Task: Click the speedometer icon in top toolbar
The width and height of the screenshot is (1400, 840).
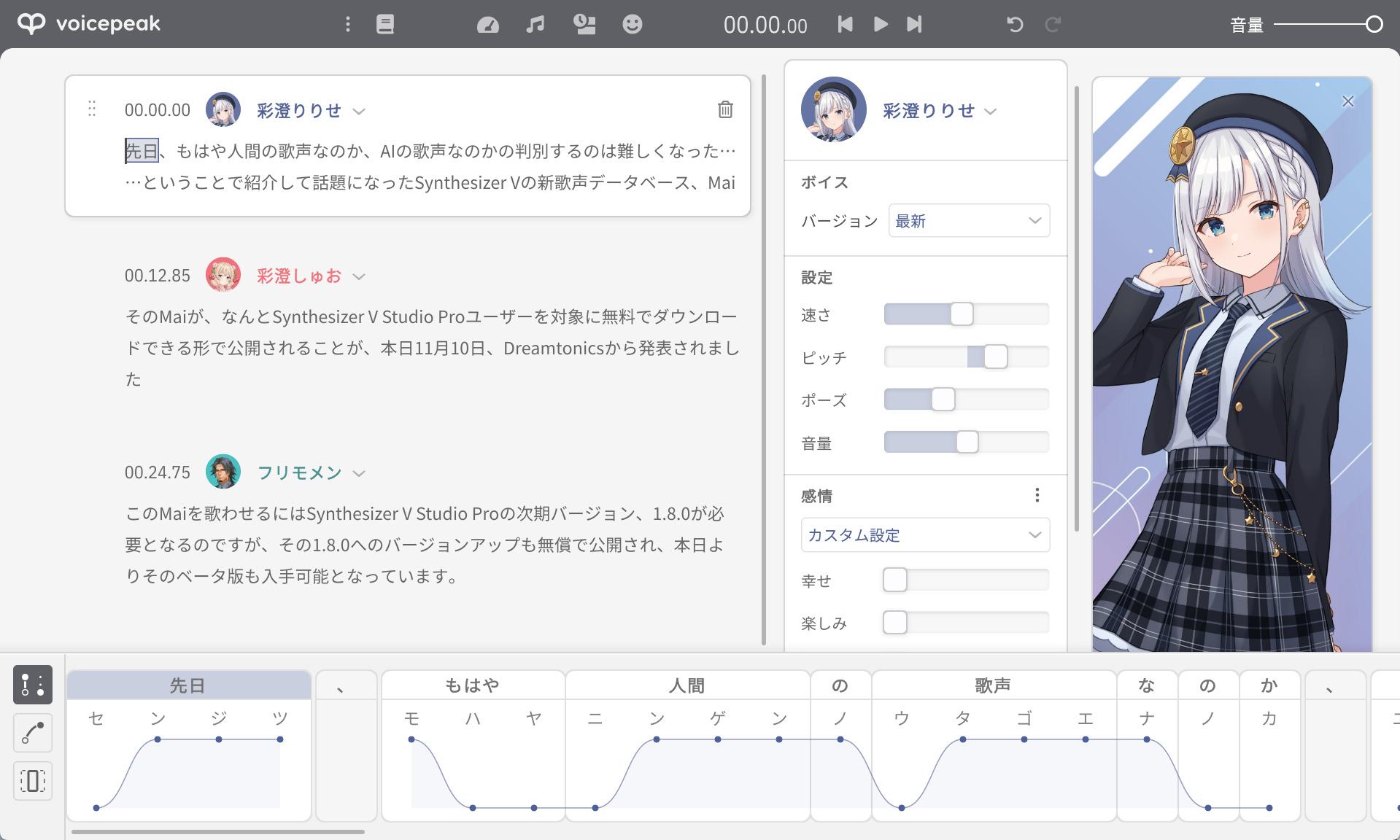Action: pyautogui.click(x=487, y=25)
